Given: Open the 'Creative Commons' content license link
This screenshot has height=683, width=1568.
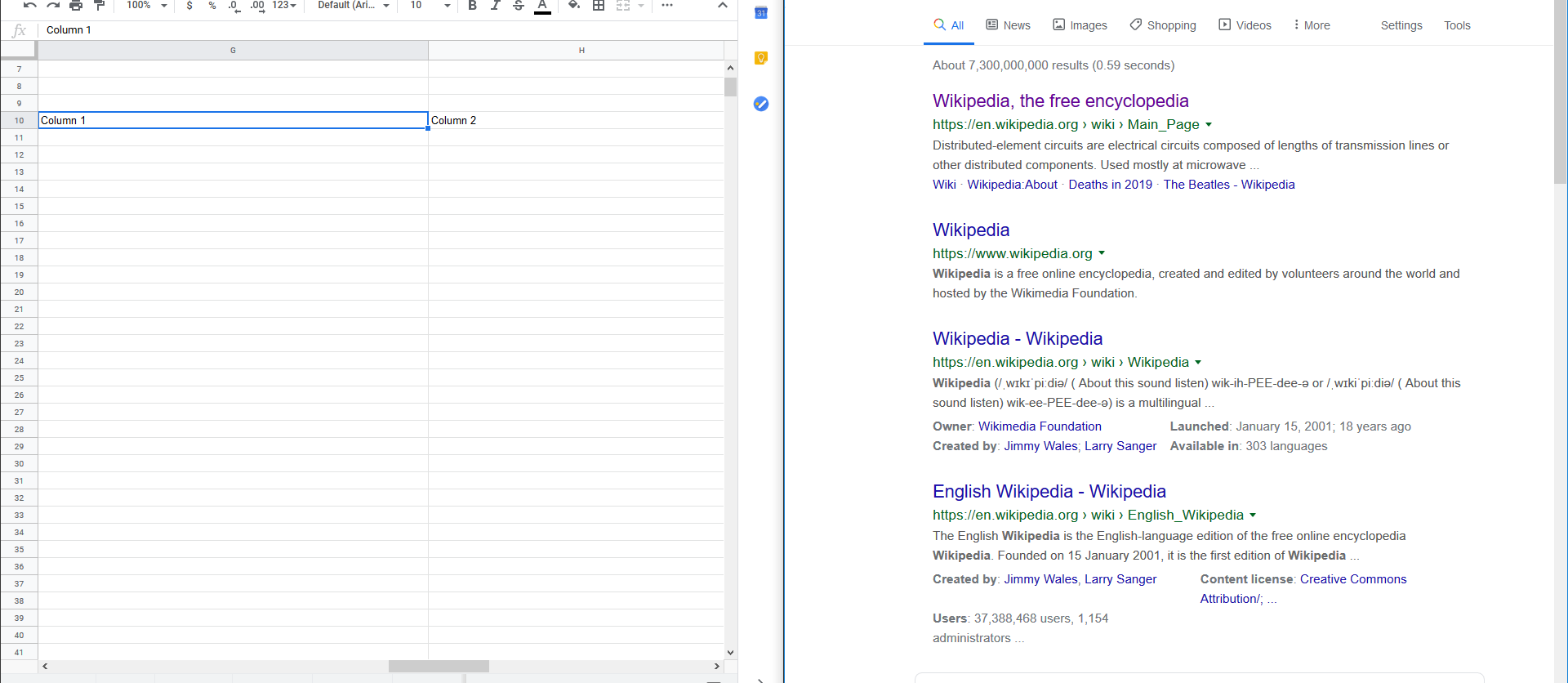Looking at the screenshot, I should [1353, 579].
